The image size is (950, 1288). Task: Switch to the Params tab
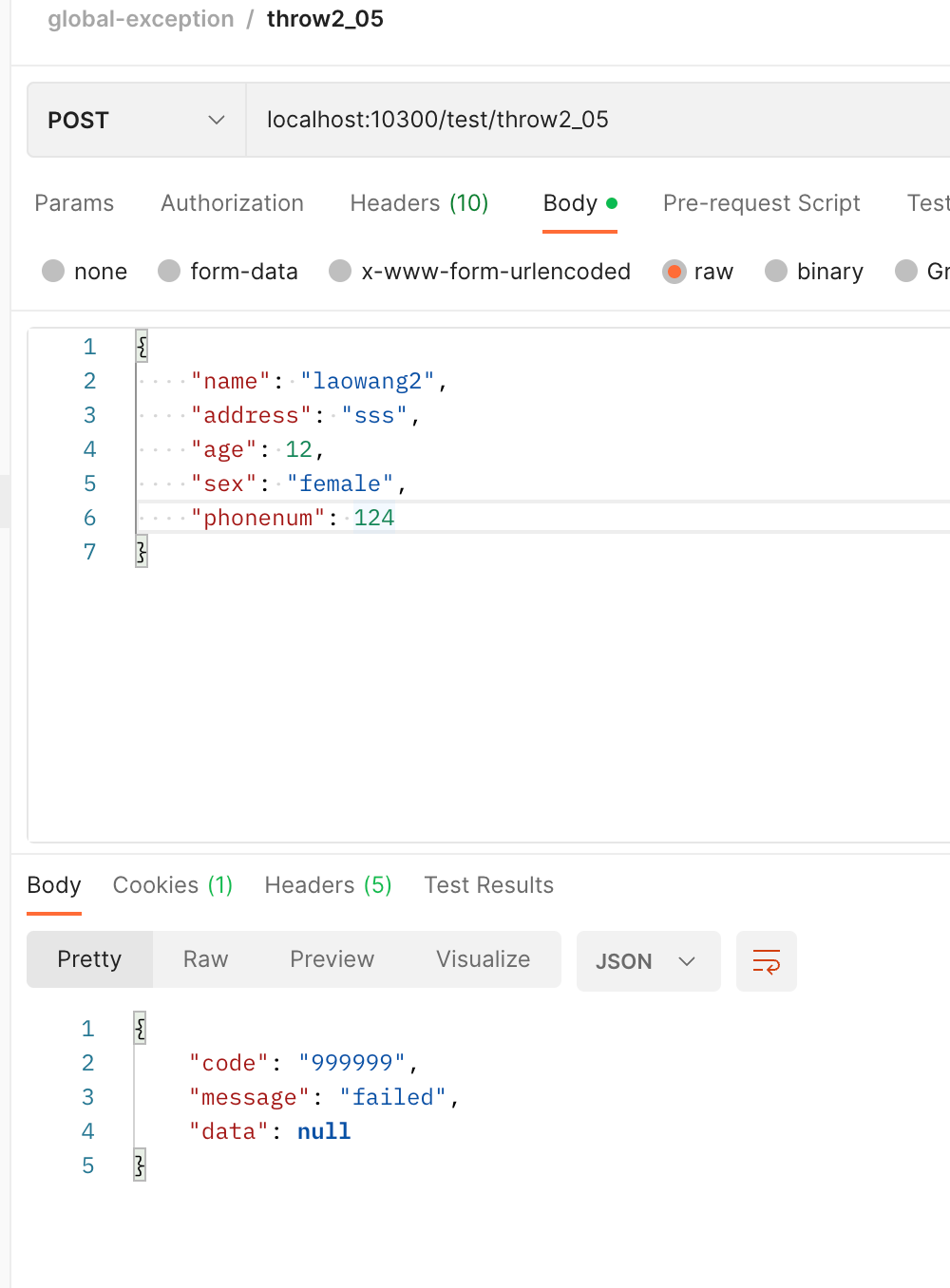[x=74, y=203]
